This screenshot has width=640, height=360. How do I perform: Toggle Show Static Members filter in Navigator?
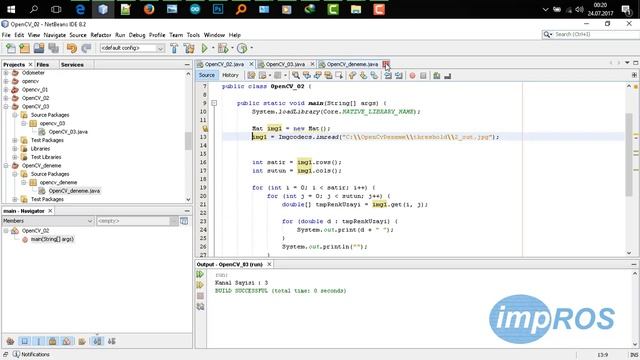click(39, 341)
